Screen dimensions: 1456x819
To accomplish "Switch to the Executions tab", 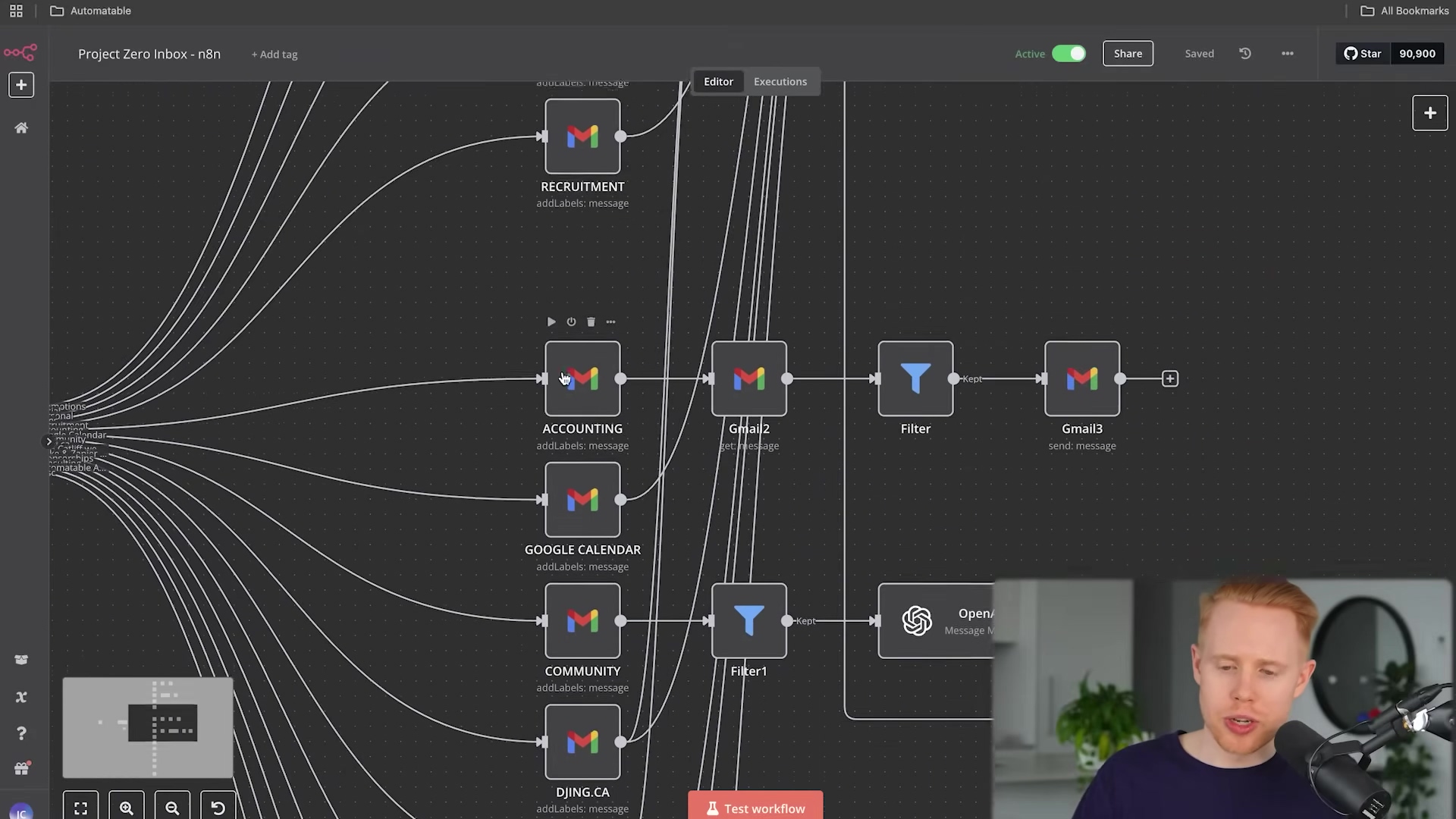I will tap(780, 81).
